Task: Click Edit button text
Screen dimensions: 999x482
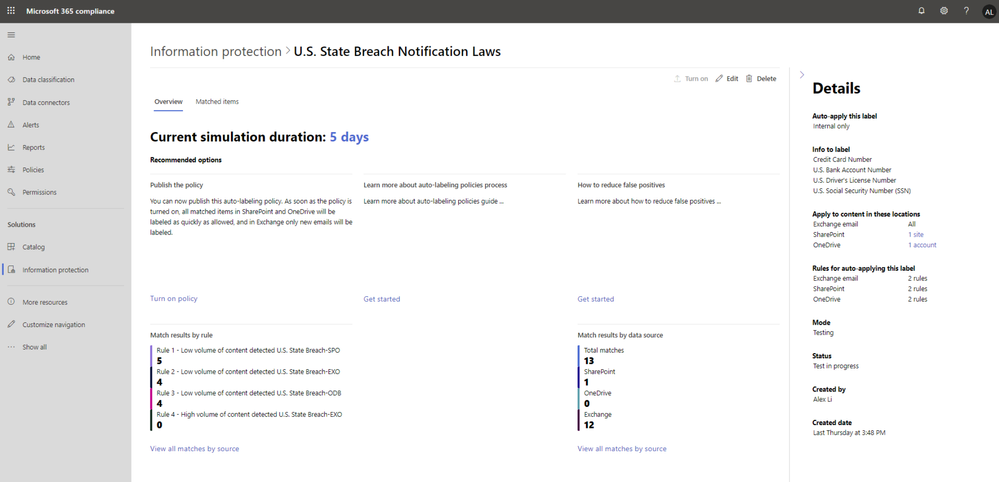Action: [x=732, y=79]
